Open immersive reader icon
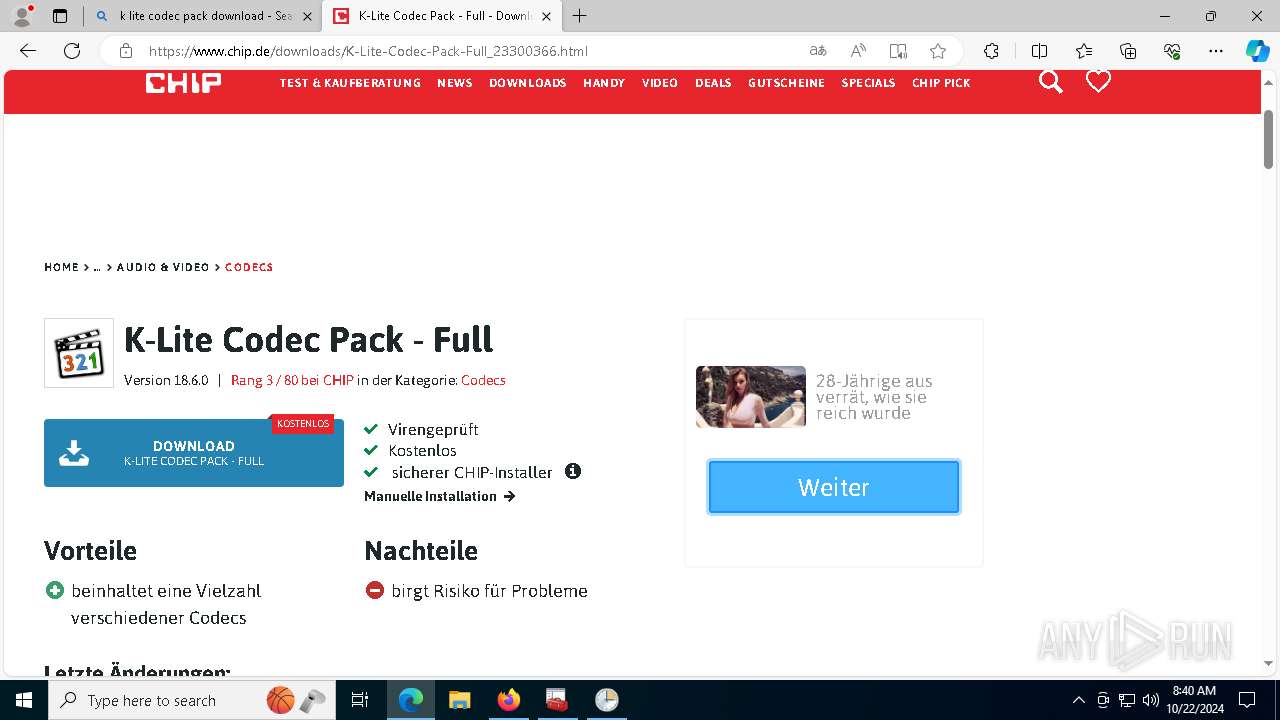The width and height of the screenshot is (1280, 720). (x=898, y=51)
